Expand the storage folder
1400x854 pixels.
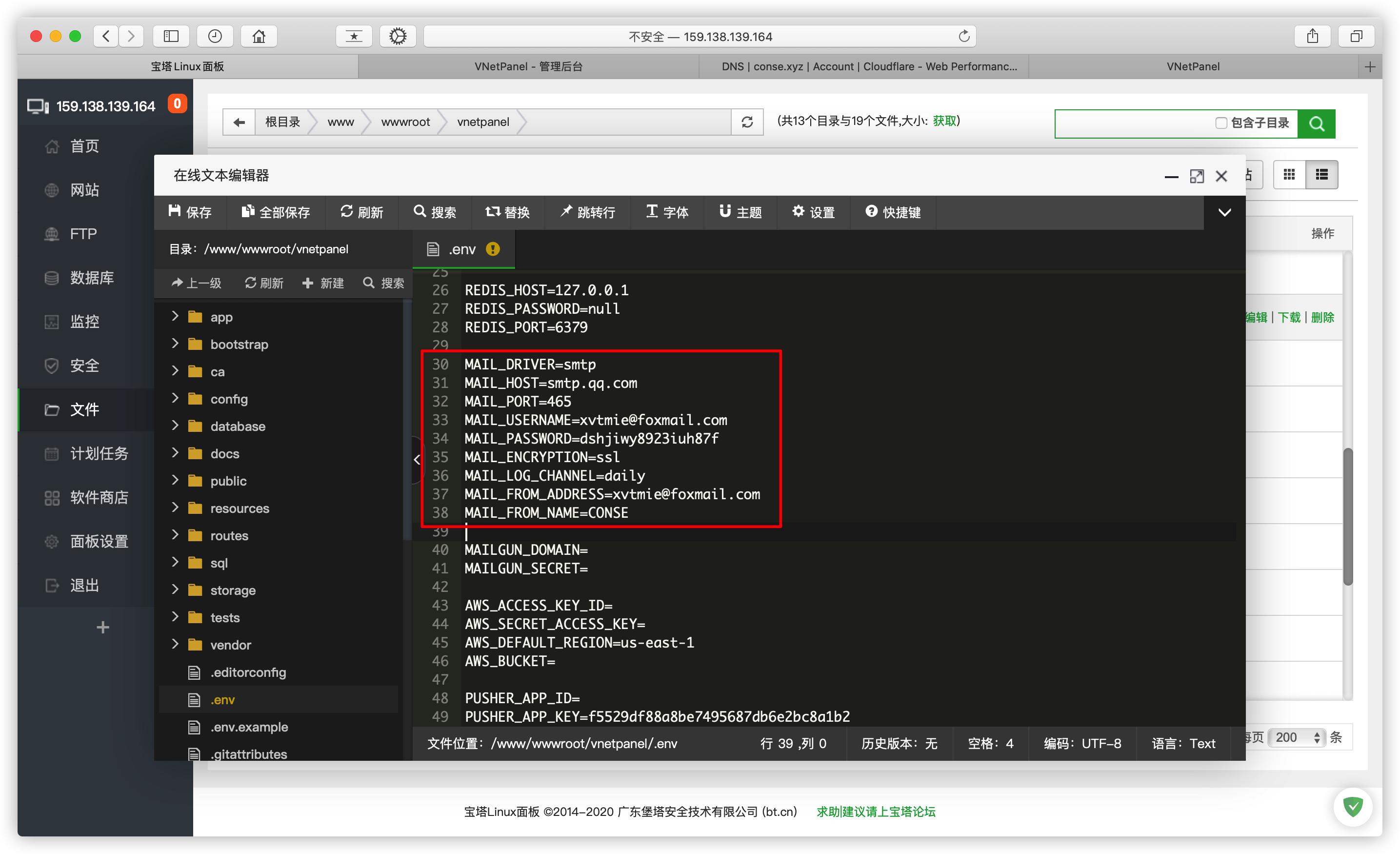175,589
